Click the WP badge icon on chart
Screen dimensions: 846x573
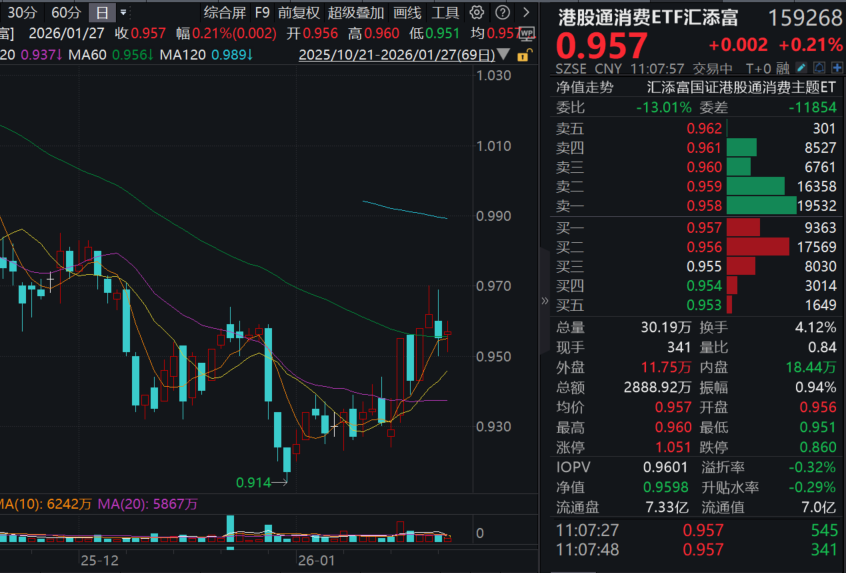pos(527,33)
